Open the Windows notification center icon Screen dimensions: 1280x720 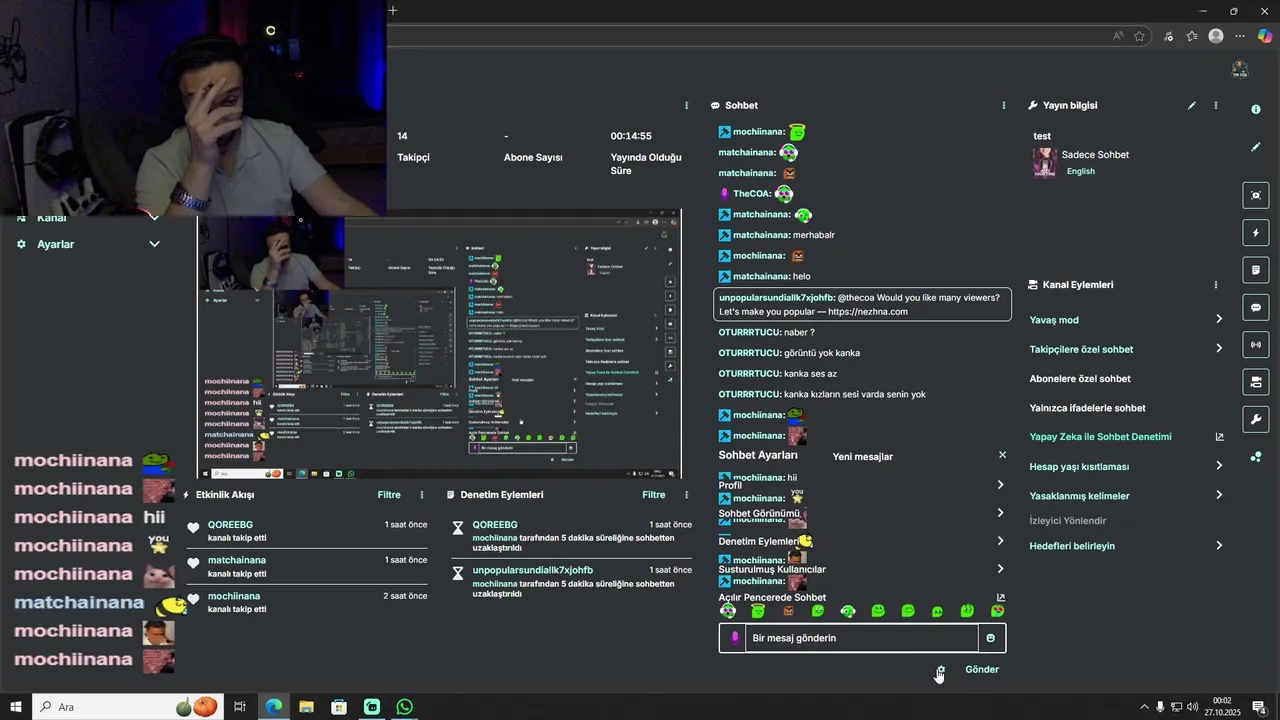pyautogui.click(x=1260, y=707)
